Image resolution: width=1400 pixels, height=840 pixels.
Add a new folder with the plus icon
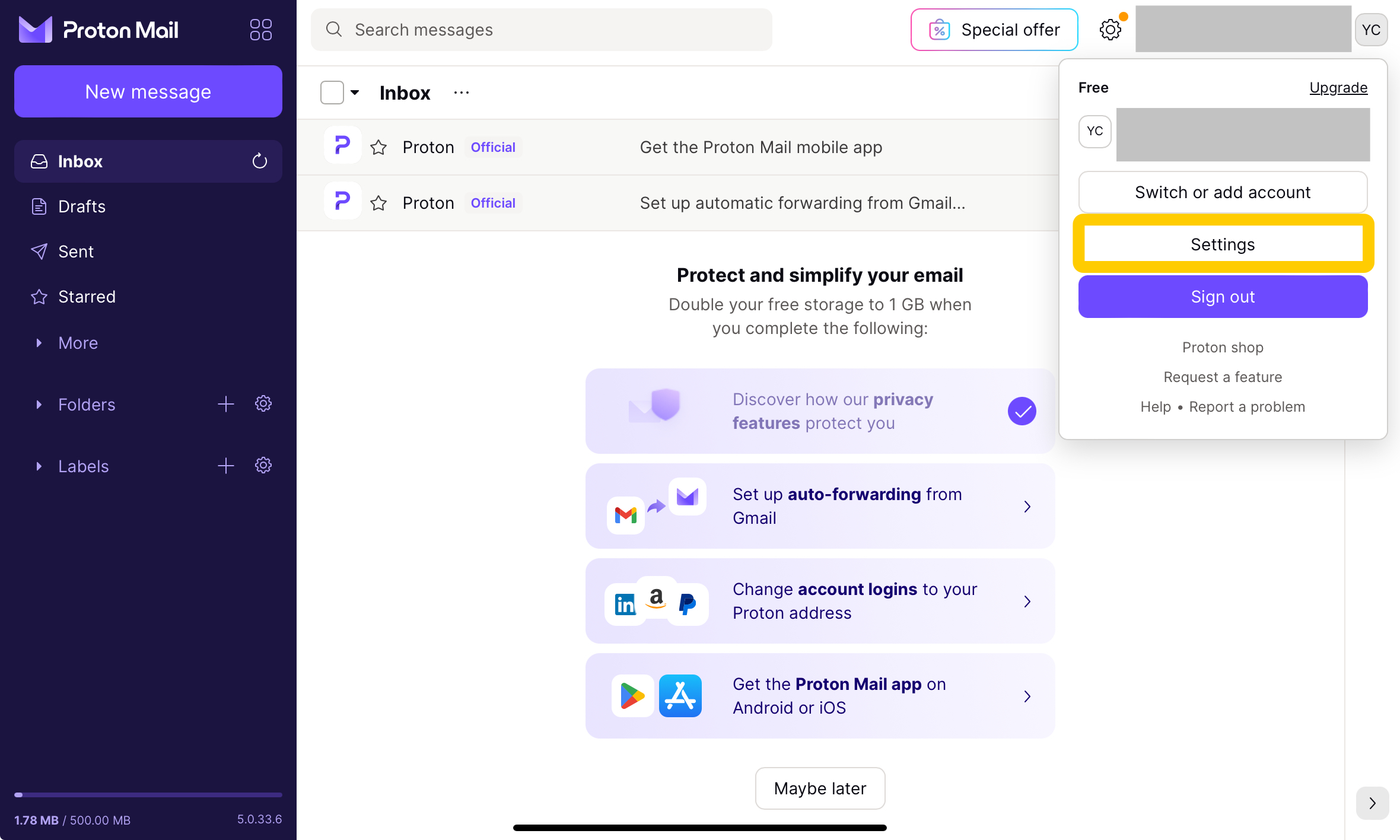[226, 405]
